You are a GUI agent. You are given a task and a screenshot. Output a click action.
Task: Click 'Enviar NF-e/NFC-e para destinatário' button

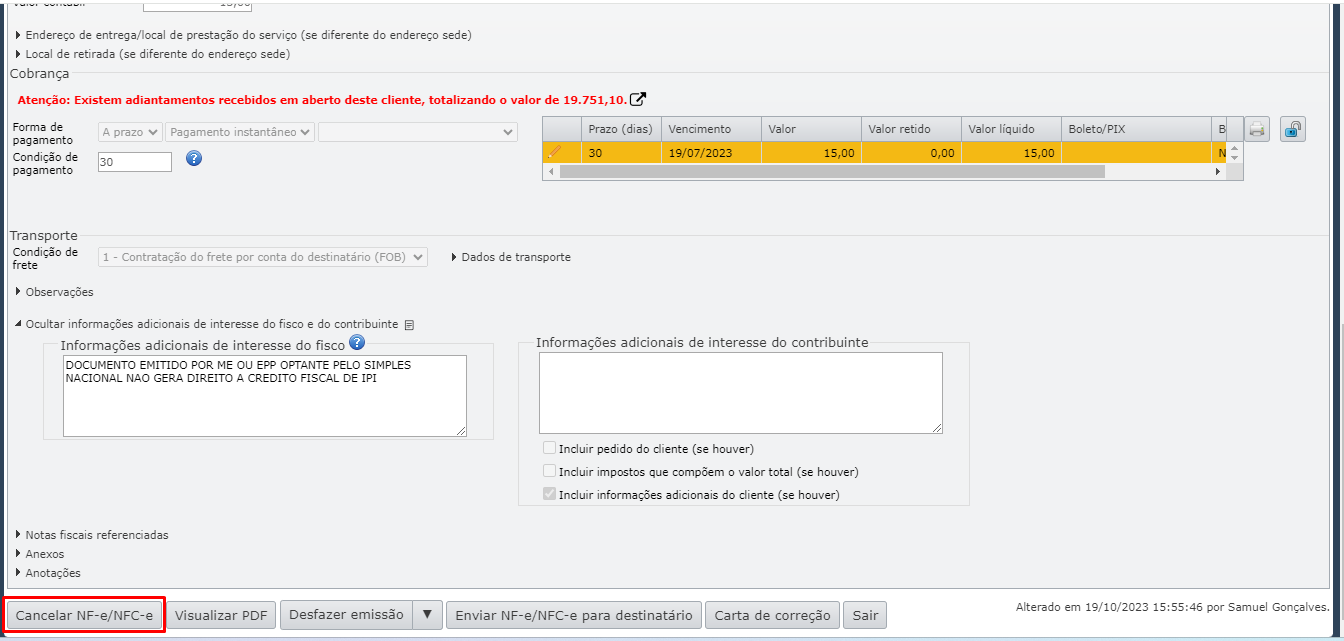(573, 615)
